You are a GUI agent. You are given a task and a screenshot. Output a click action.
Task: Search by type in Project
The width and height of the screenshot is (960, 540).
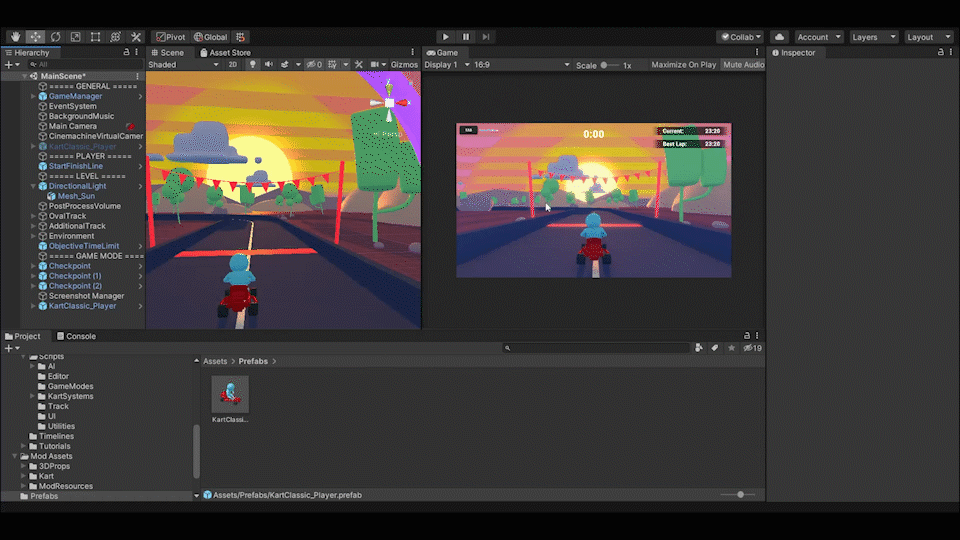(x=699, y=348)
